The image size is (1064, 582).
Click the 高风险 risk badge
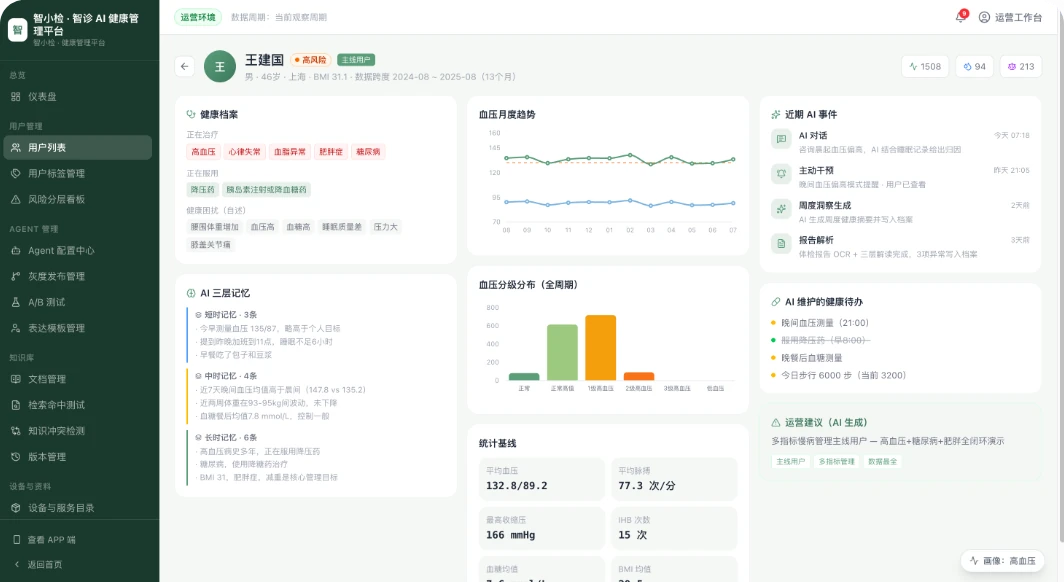point(311,60)
